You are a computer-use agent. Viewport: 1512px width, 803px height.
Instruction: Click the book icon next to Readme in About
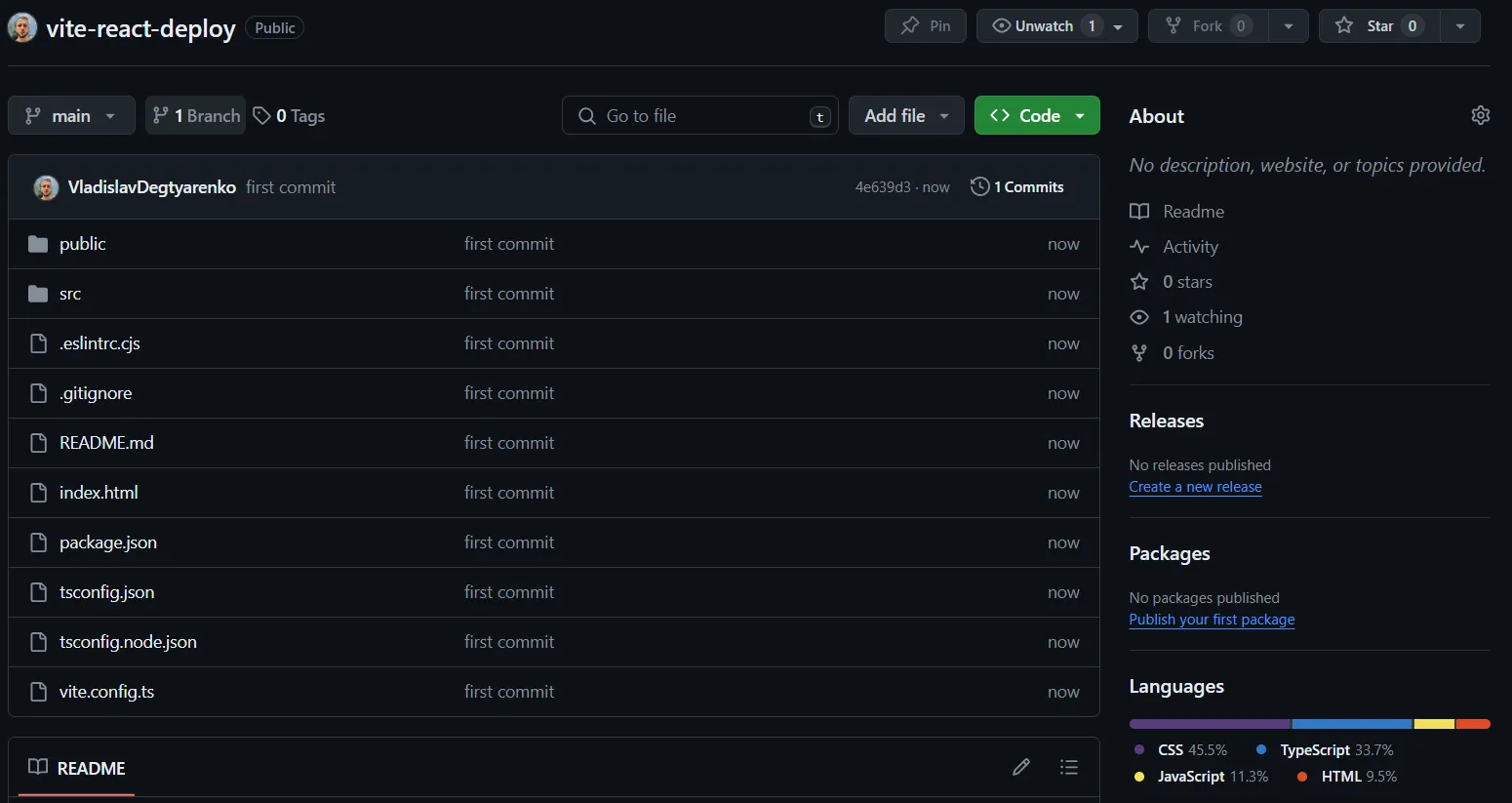coord(1139,212)
